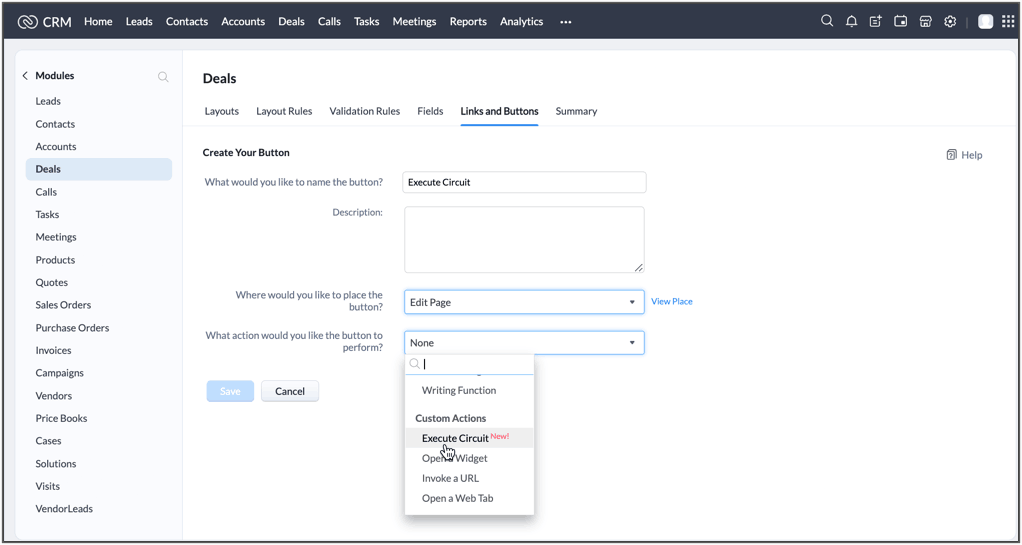Screen dimensions: 1022x545
Task: Open the calendar icon in top bar
Action: (x=900, y=22)
